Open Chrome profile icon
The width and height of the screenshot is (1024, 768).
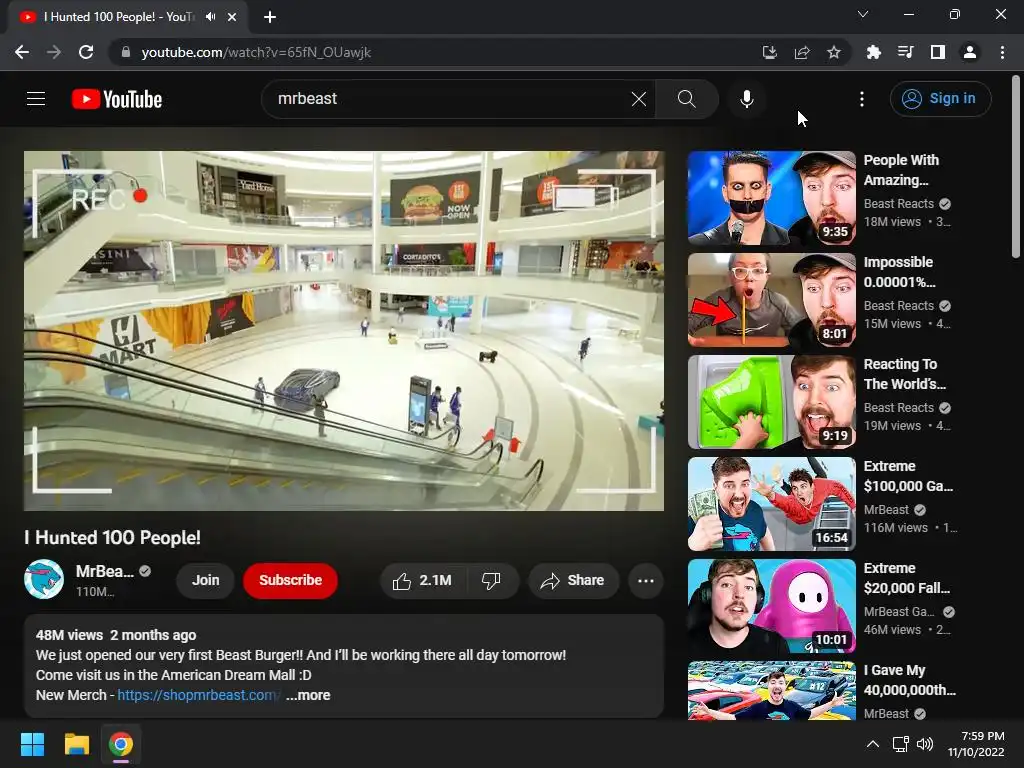click(x=970, y=52)
